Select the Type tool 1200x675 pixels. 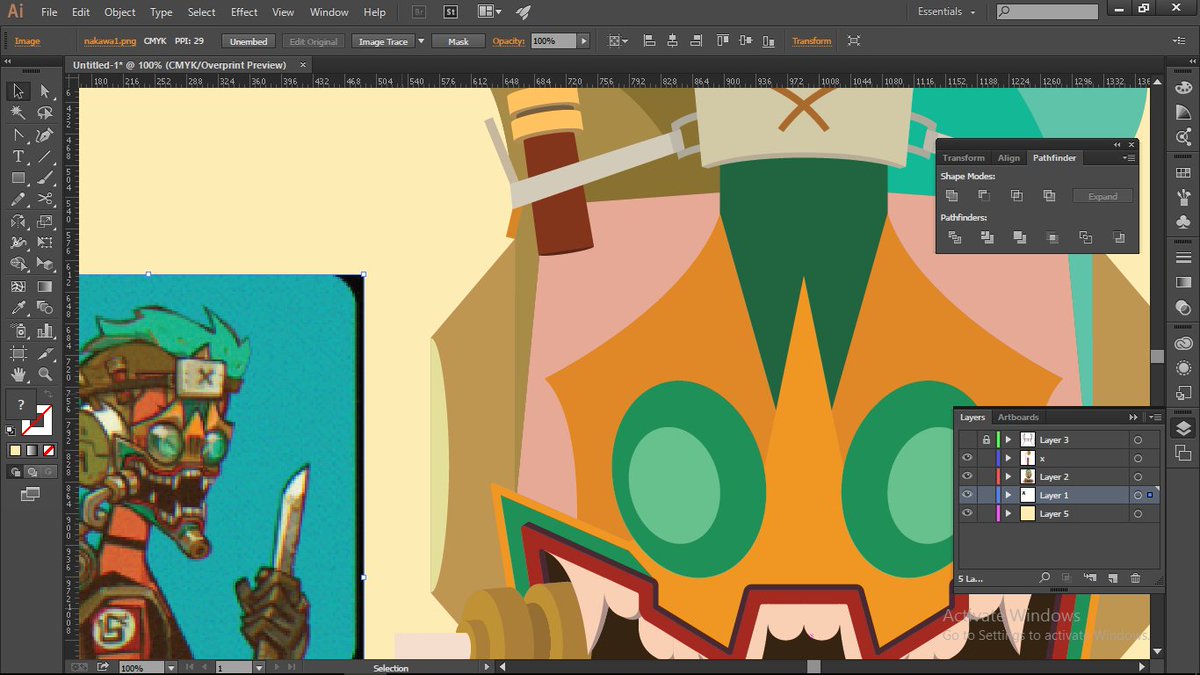tap(18, 157)
